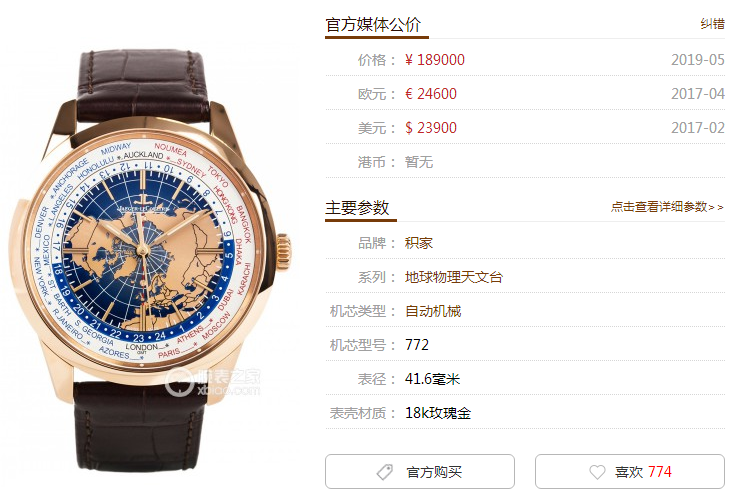The width and height of the screenshot is (739, 497).
Task: Click the movement type 自动机械
Action: click(433, 311)
